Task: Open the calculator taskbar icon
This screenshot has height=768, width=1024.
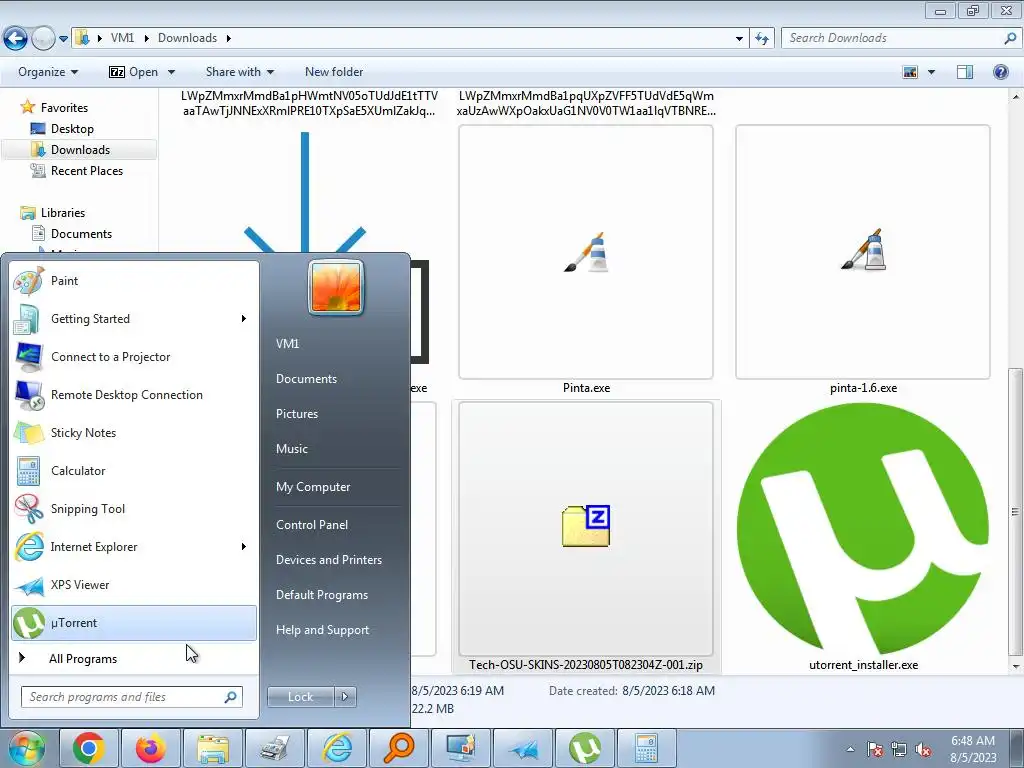Action: pos(646,748)
